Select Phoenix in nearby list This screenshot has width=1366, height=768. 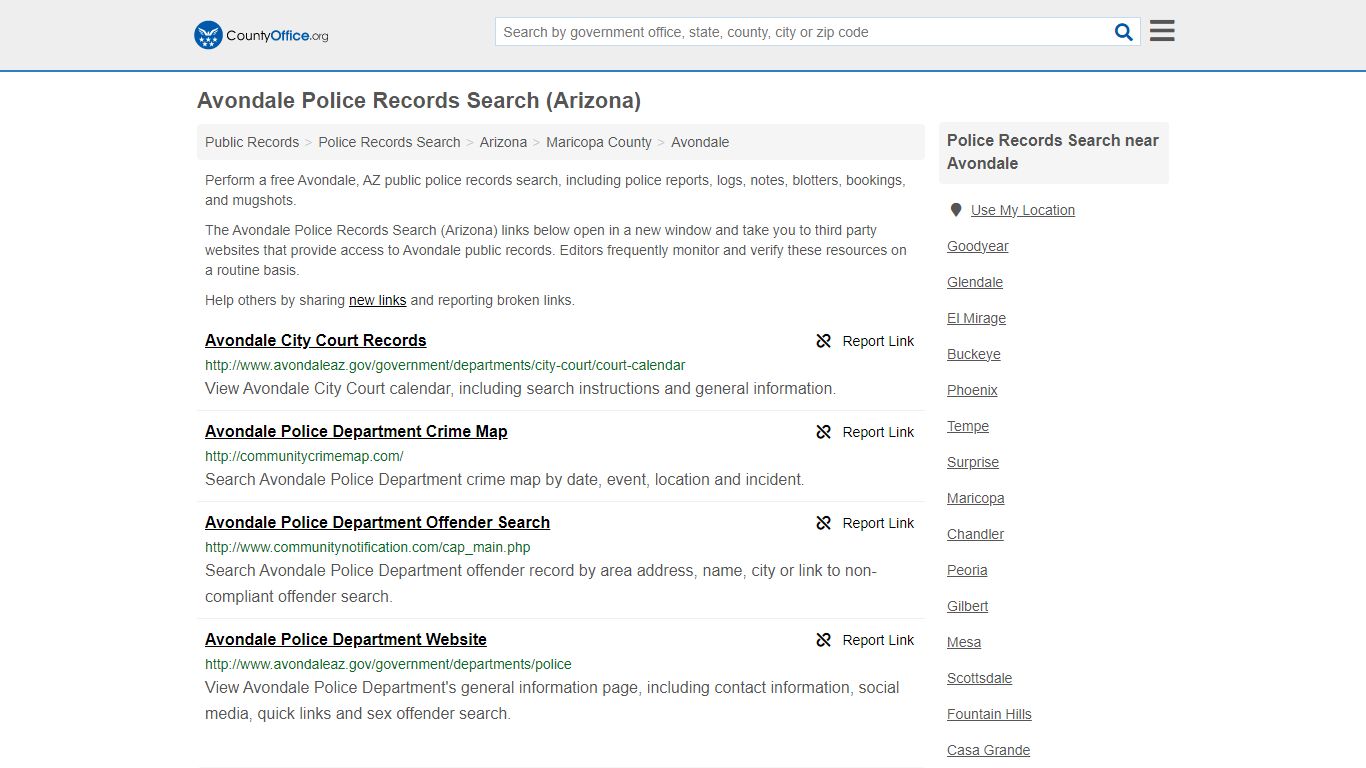[972, 390]
